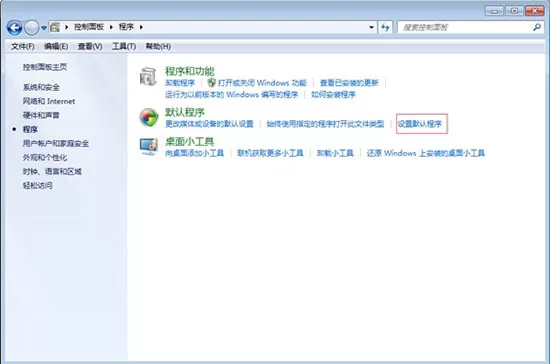Image resolution: width=550 pixels, height=364 pixels.
Task: Open the 文件(F) menu
Action: point(23,46)
